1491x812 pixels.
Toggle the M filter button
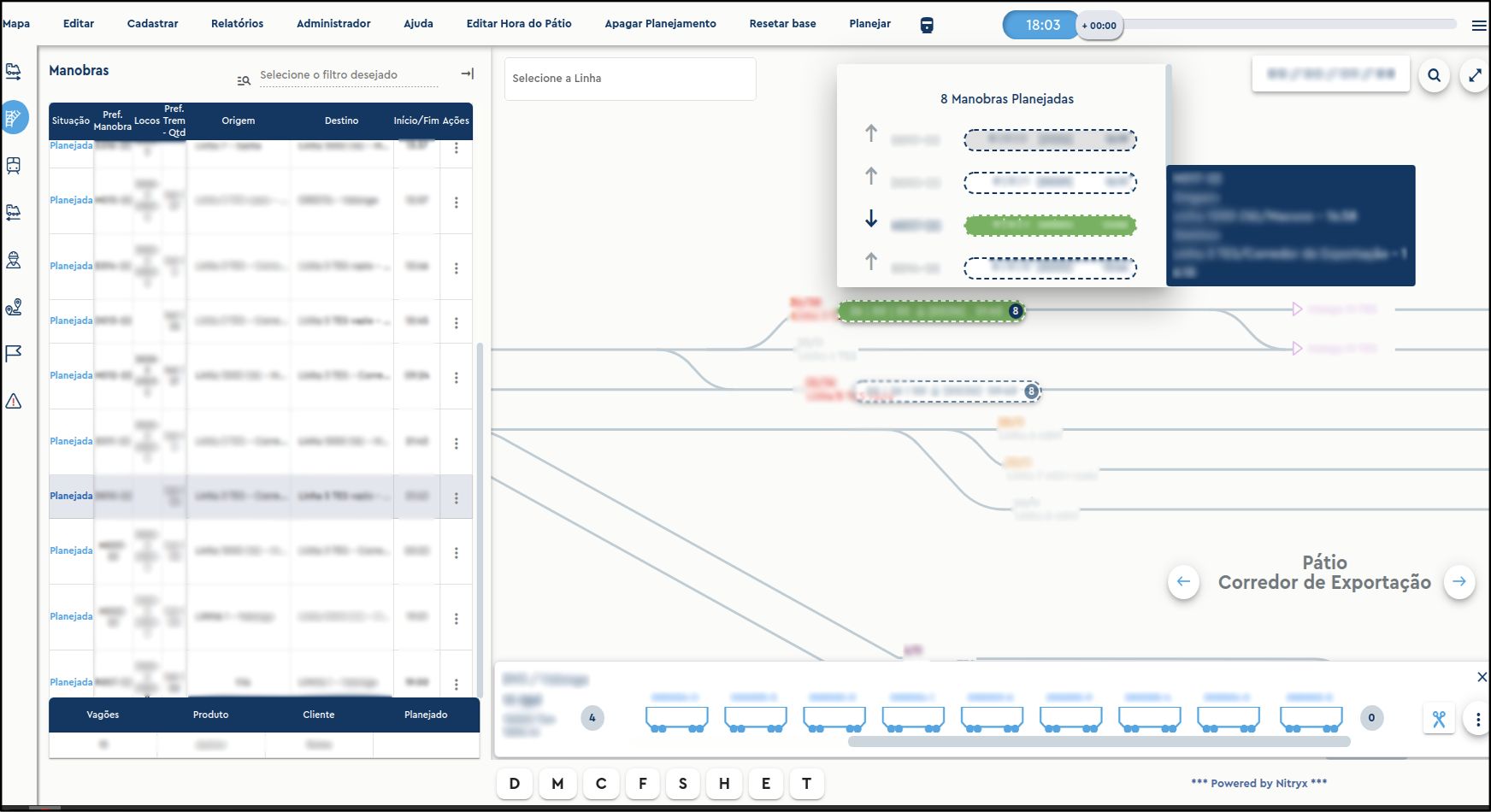[x=557, y=784]
